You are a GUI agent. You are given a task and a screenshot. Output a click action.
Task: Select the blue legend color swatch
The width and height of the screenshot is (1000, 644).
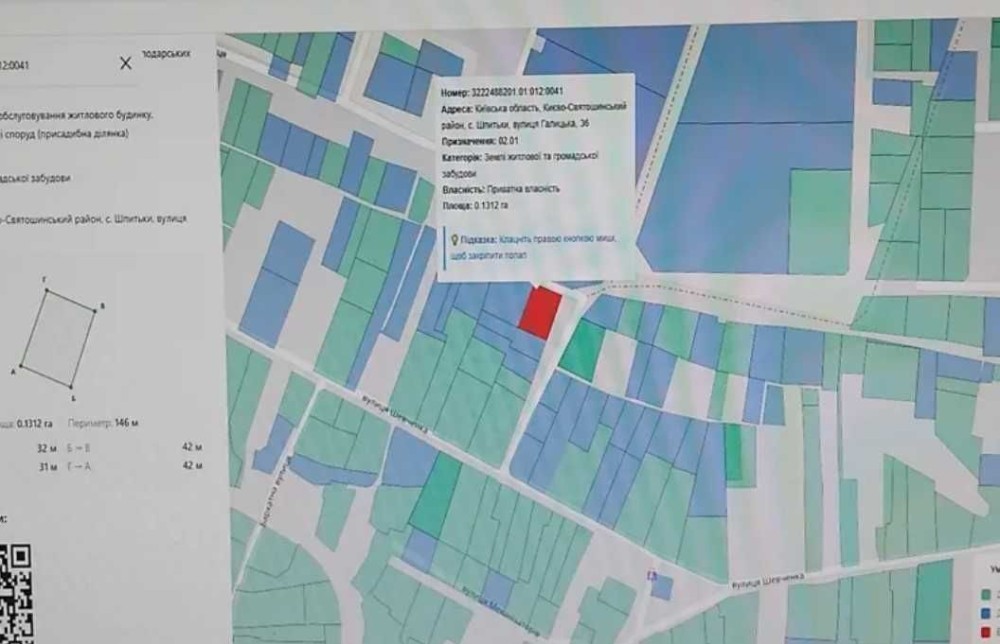986,613
